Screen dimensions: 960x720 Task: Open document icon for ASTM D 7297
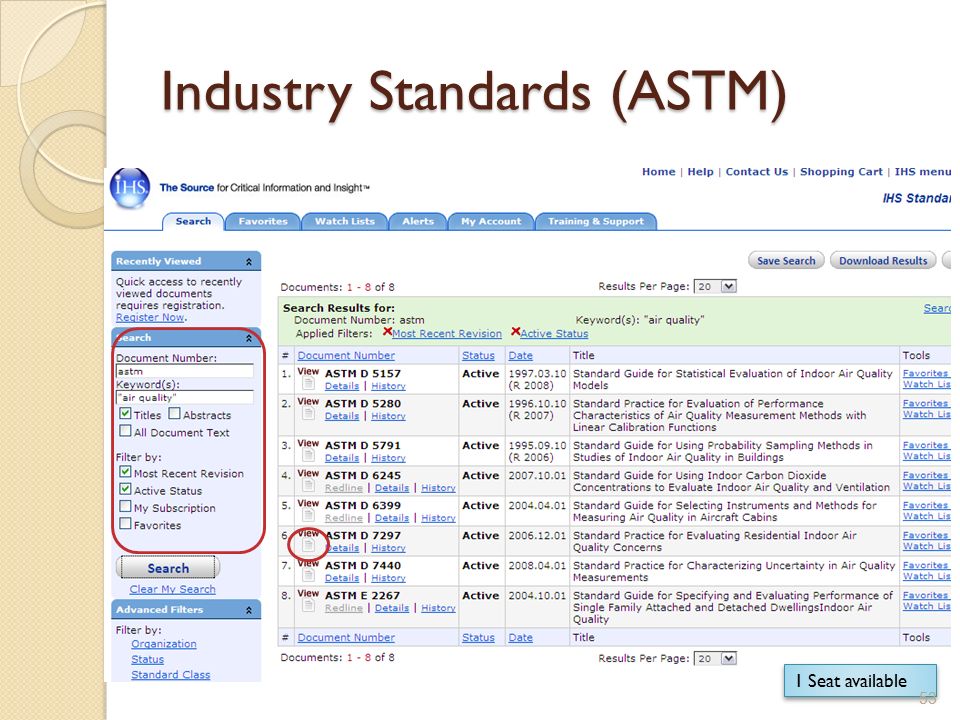click(309, 546)
